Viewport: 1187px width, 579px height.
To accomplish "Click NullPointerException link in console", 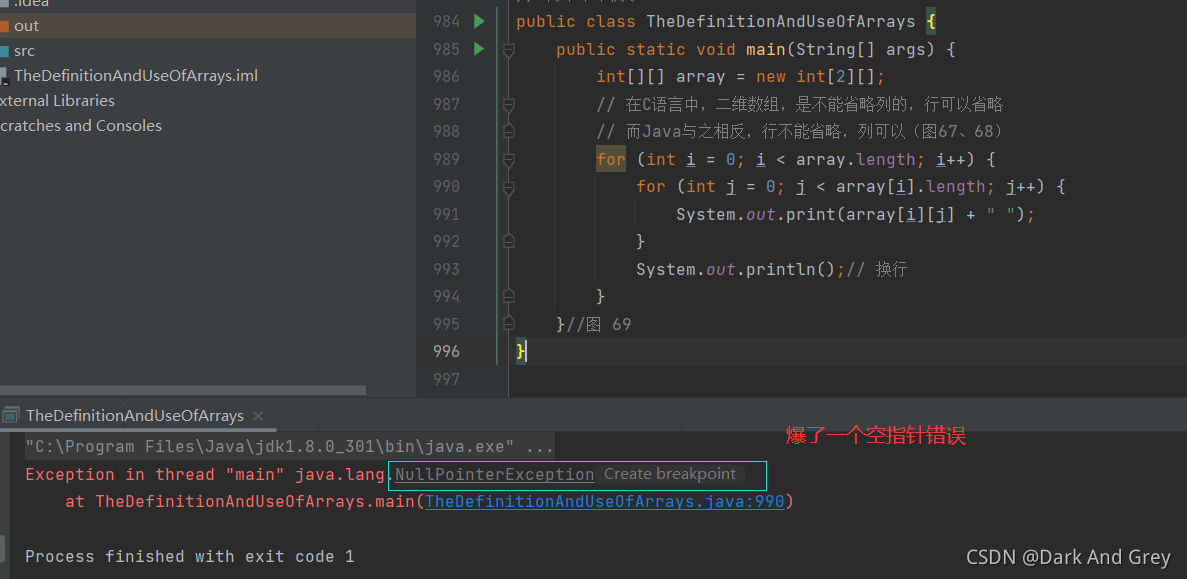I will click(x=494, y=475).
